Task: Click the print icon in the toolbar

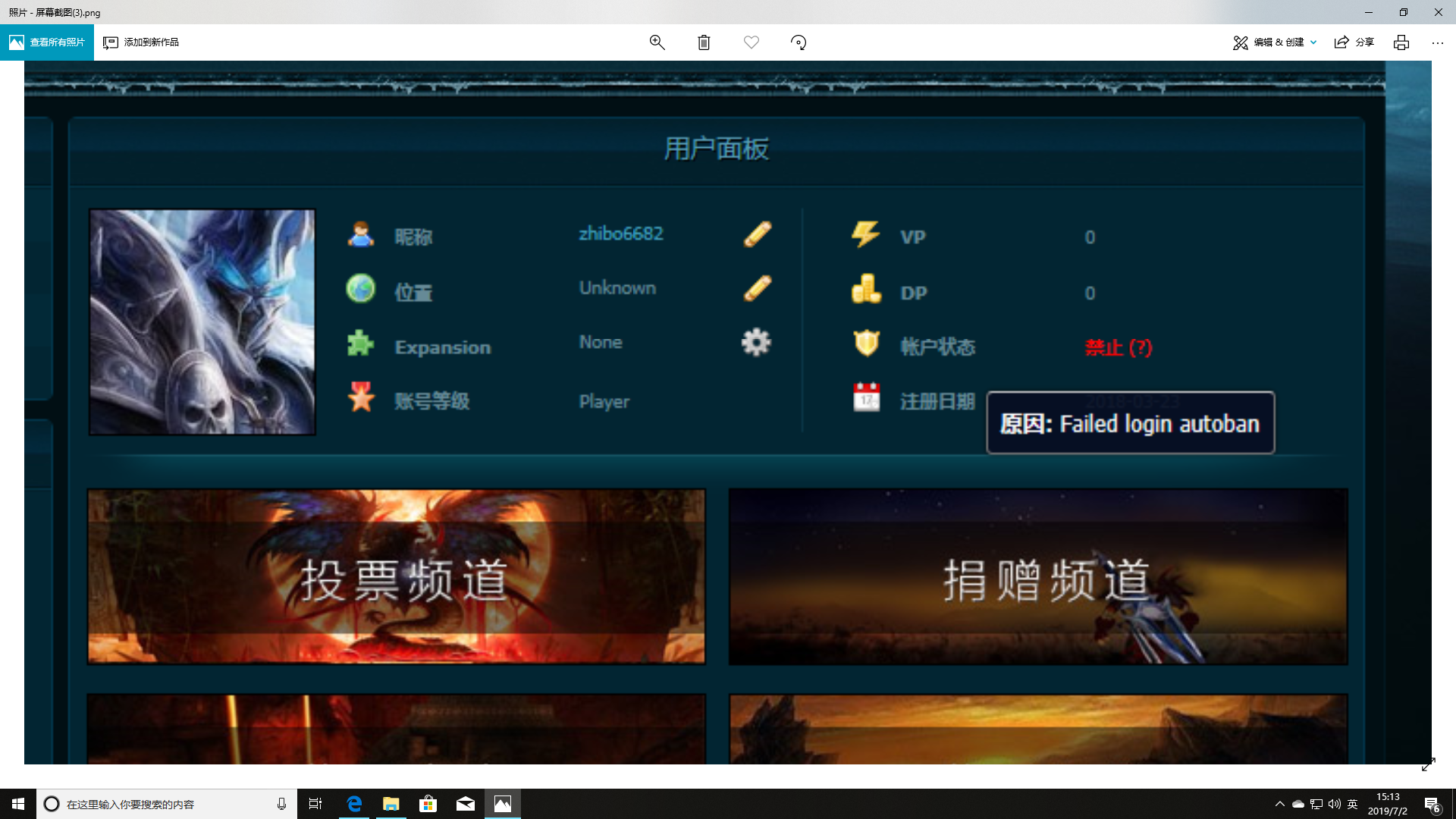Action: pyautogui.click(x=1401, y=42)
